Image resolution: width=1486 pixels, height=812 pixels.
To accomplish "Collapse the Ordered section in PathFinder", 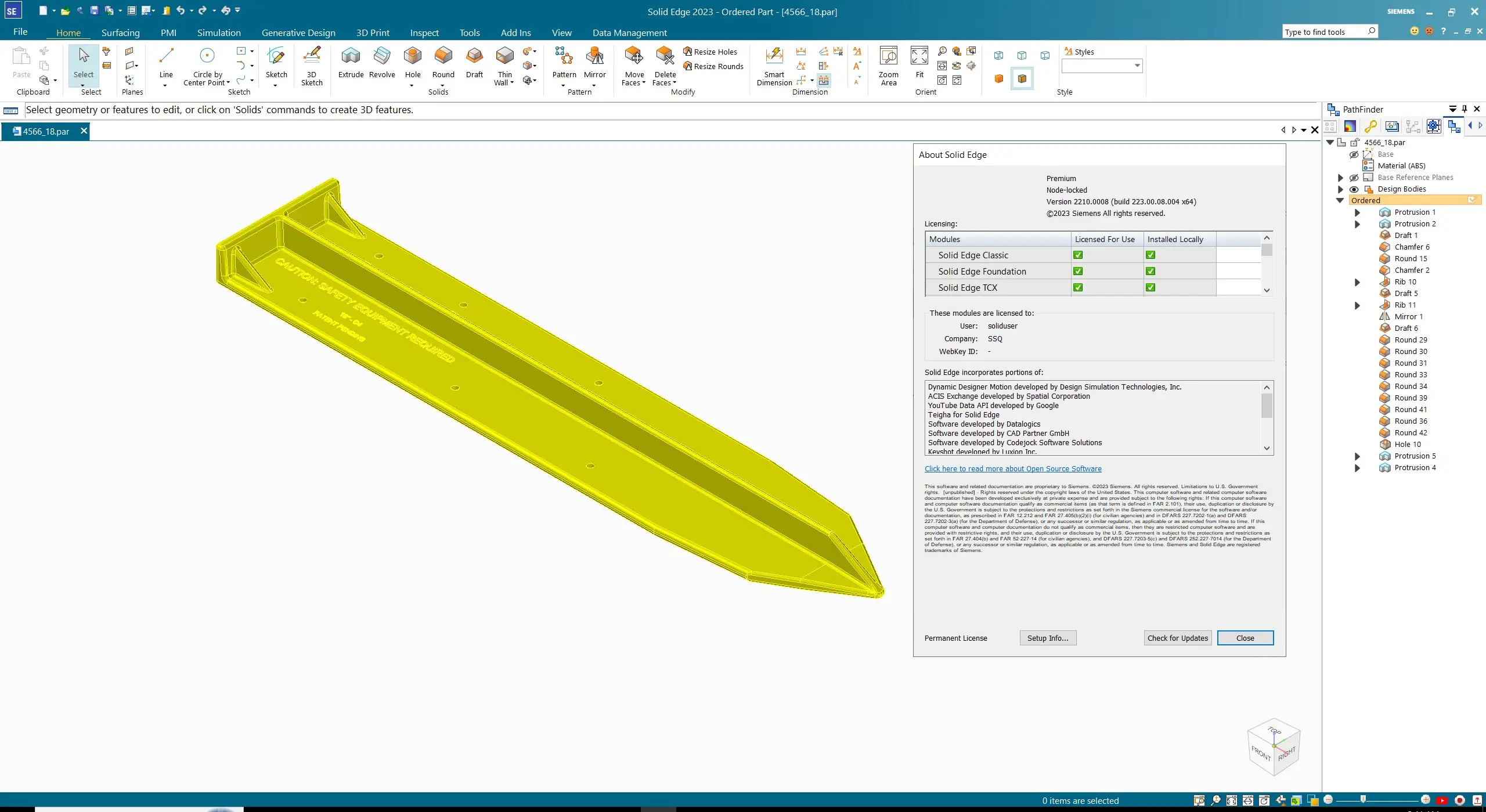I will pos(1340,200).
